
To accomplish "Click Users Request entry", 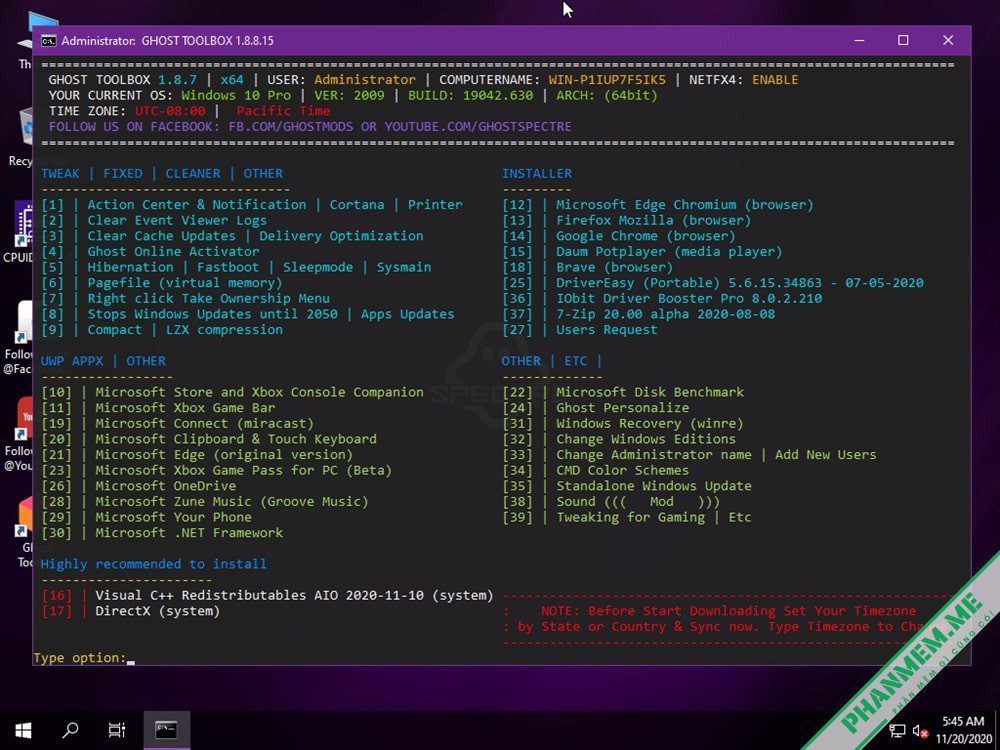I will click(580, 330).
